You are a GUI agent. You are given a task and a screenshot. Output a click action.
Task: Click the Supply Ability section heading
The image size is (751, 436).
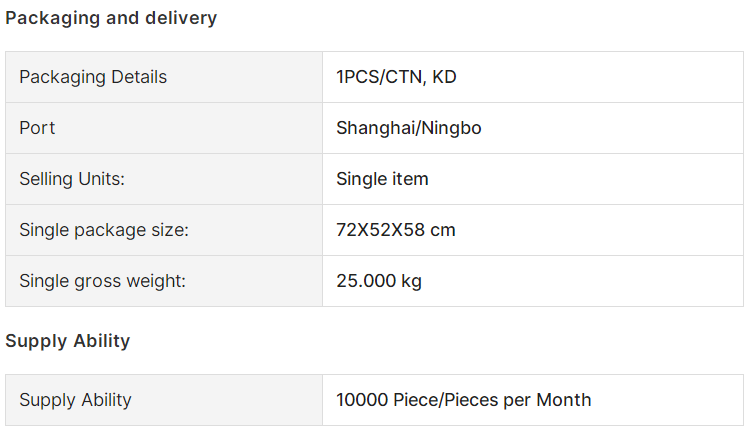click(68, 341)
